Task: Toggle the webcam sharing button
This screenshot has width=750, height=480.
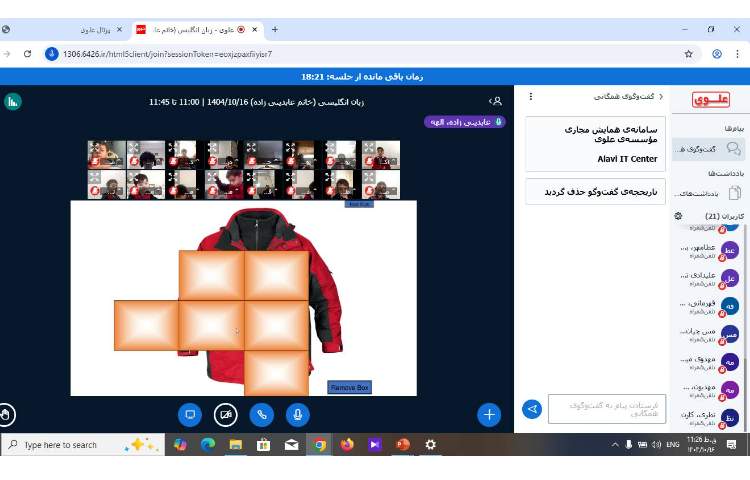Action: coord(226,415)
